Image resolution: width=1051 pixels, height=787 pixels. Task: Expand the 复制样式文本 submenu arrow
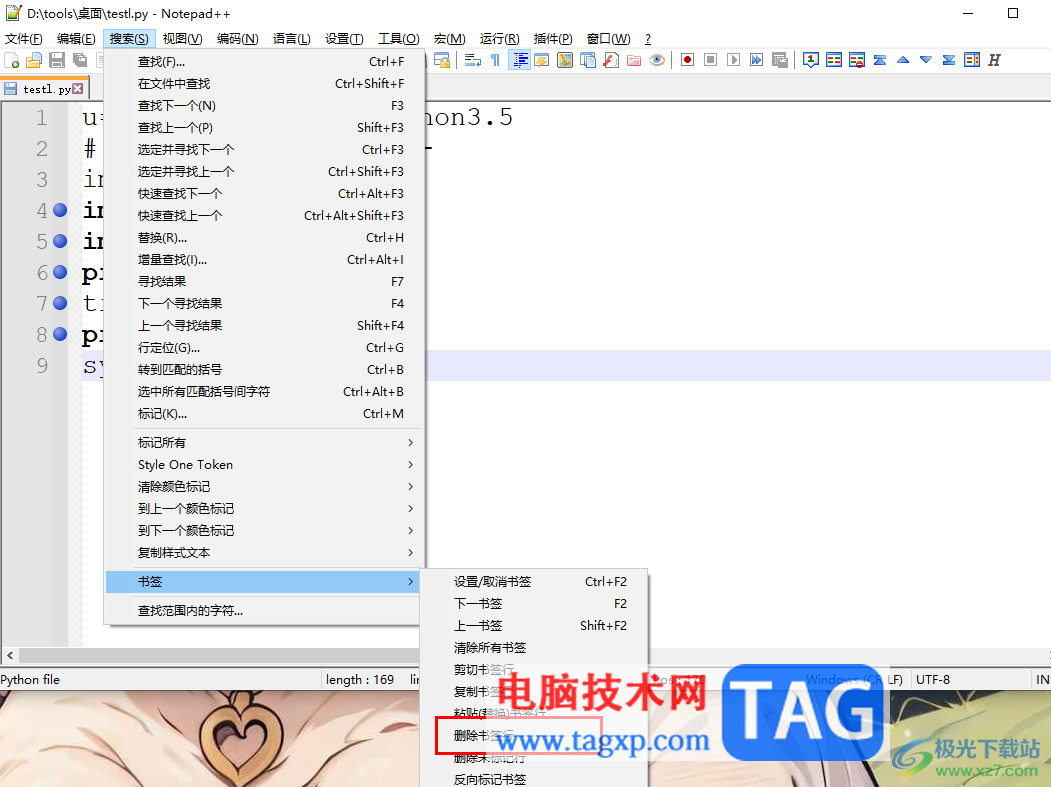[x=410, y=553]
